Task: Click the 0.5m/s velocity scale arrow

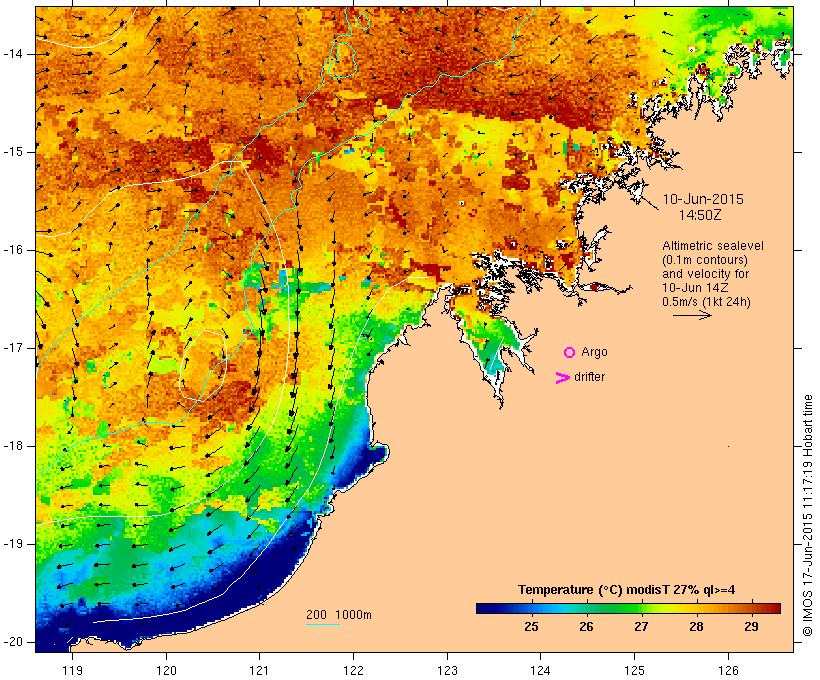Action: point(692,315)
